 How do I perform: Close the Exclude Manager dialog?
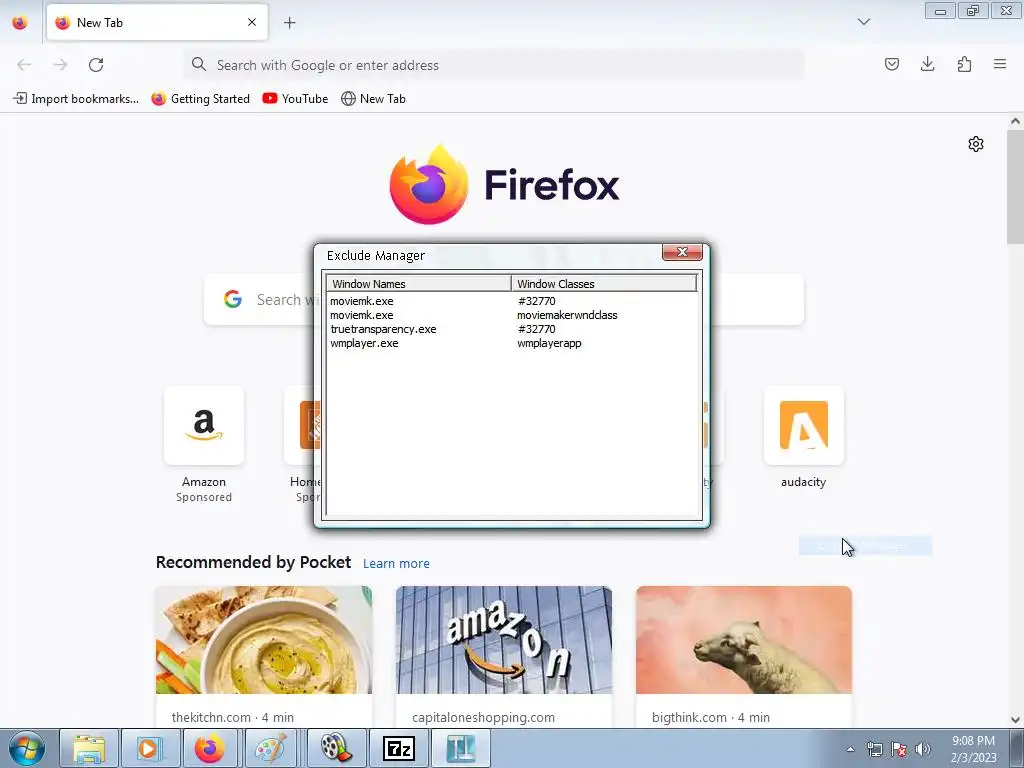pos(682,252)
